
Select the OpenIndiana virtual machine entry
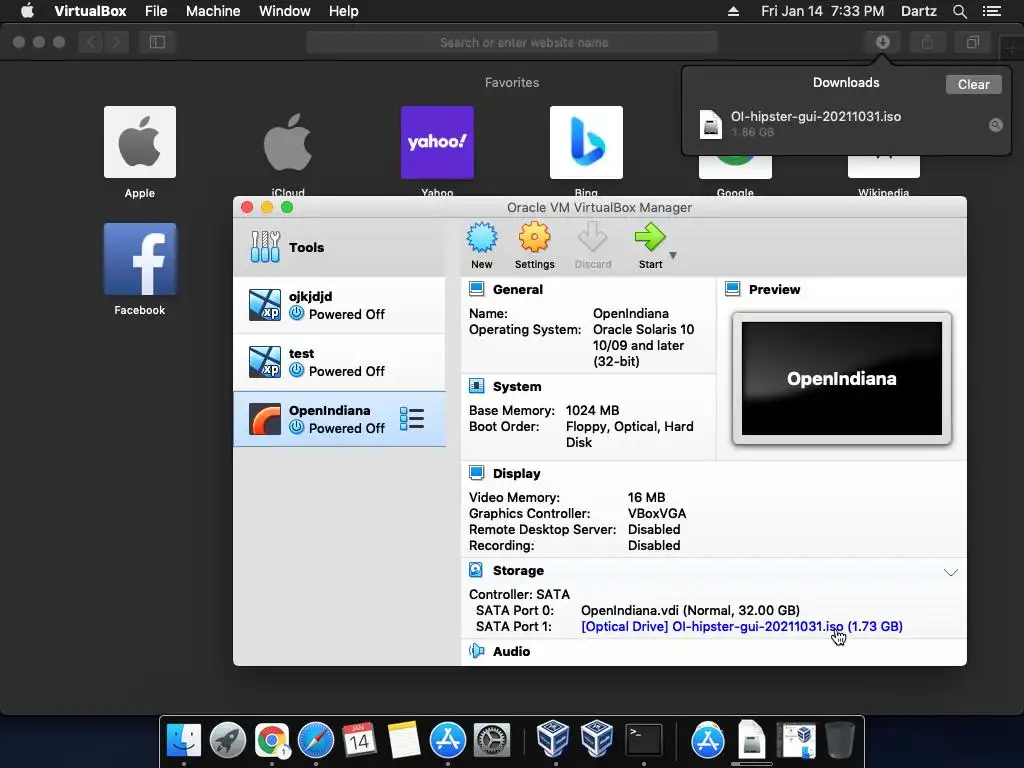pos(340,419)
